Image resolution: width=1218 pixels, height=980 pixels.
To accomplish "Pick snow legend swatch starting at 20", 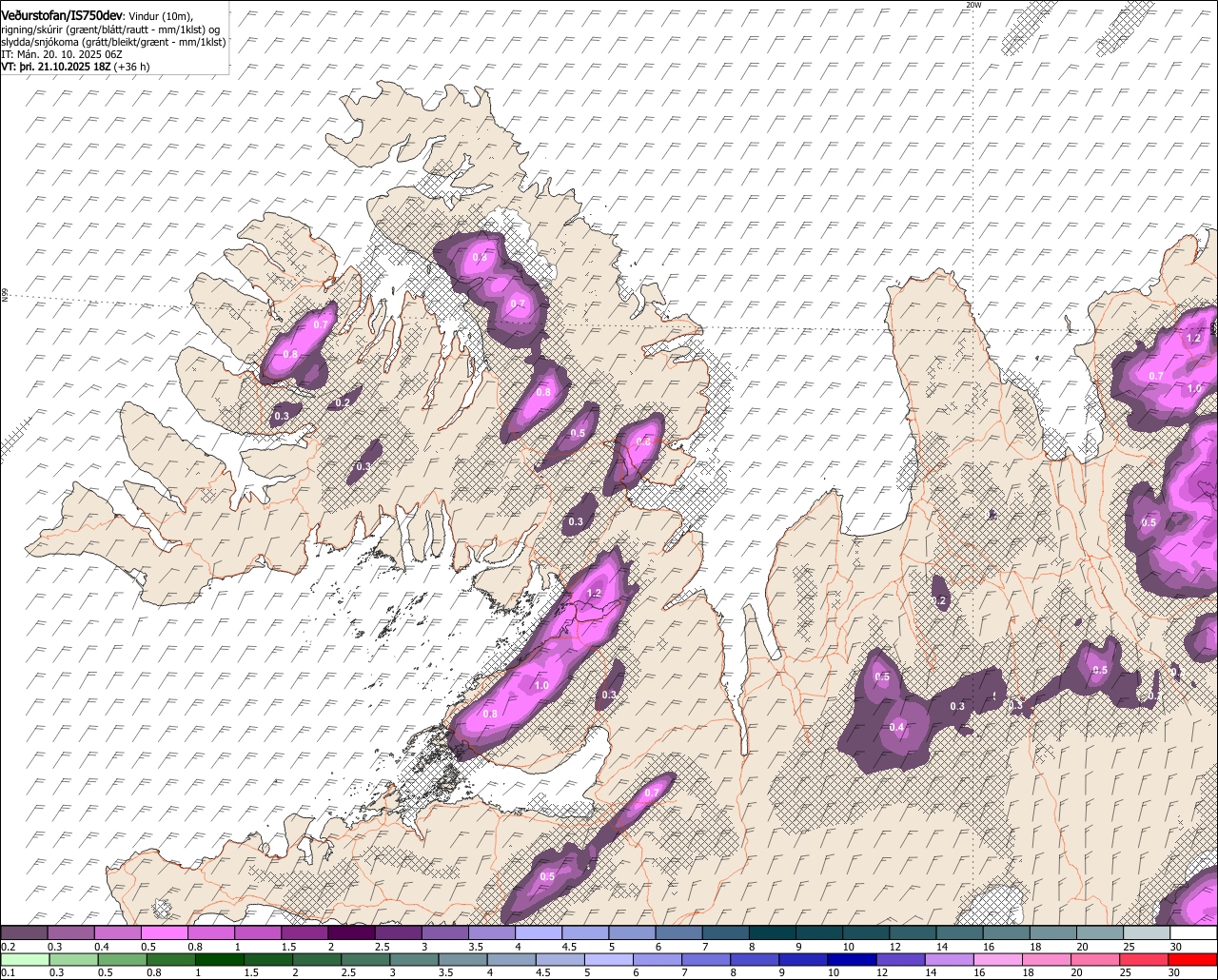I will tap(1099, 933).
